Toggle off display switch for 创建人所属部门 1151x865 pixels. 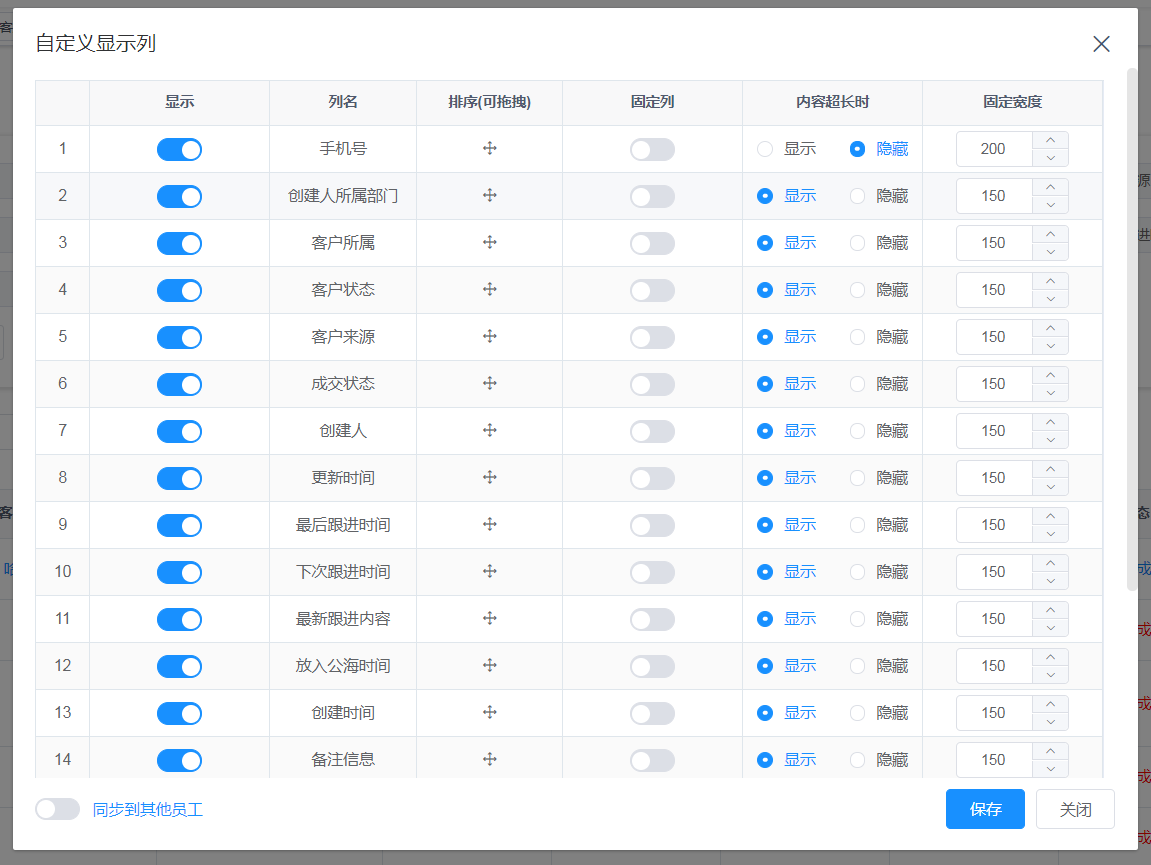[179, 196]
